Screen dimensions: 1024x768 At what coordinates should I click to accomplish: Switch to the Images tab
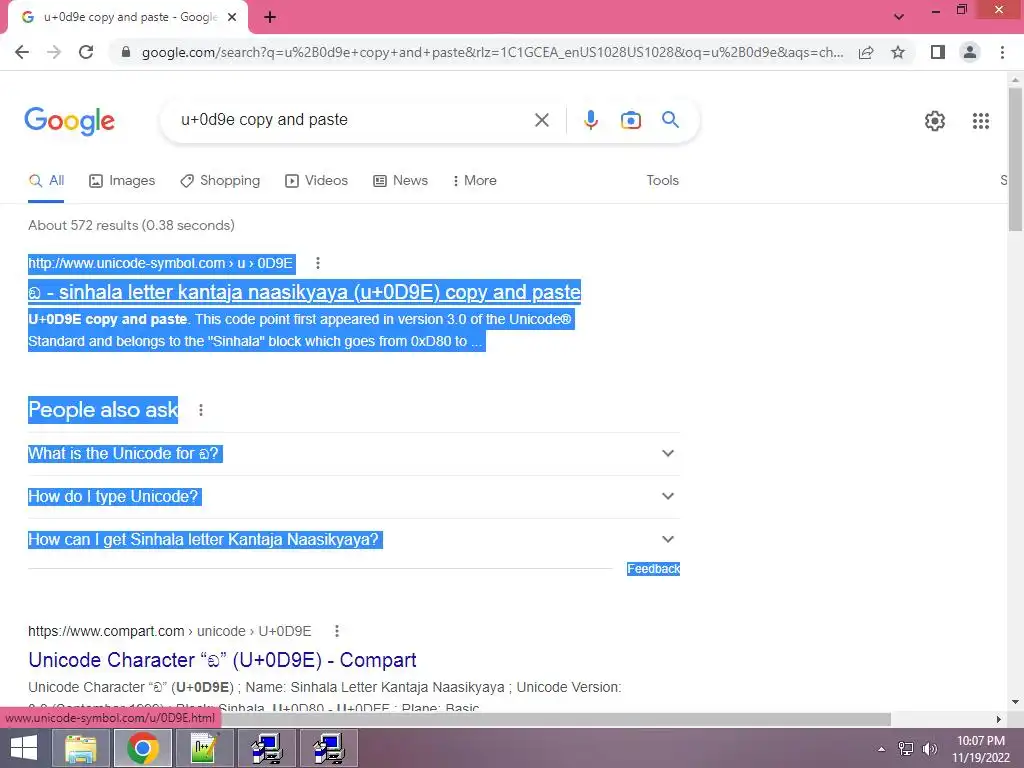[x=122, y=181]
